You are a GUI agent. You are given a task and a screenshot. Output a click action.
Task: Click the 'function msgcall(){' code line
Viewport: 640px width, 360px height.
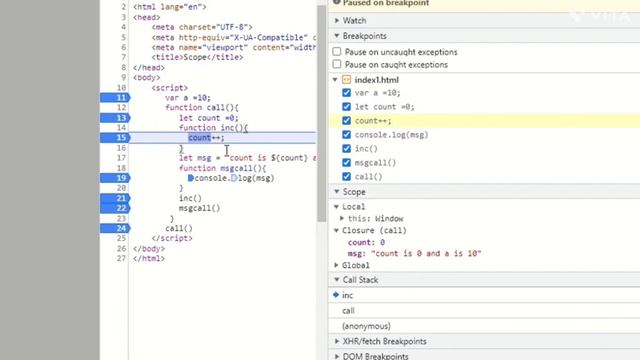[222, 168]
